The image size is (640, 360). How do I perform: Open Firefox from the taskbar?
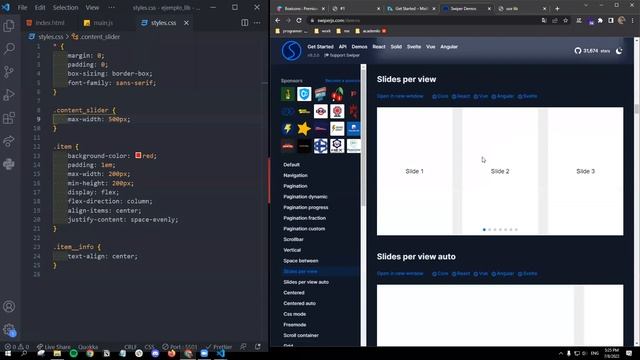(x=171, y=353)
